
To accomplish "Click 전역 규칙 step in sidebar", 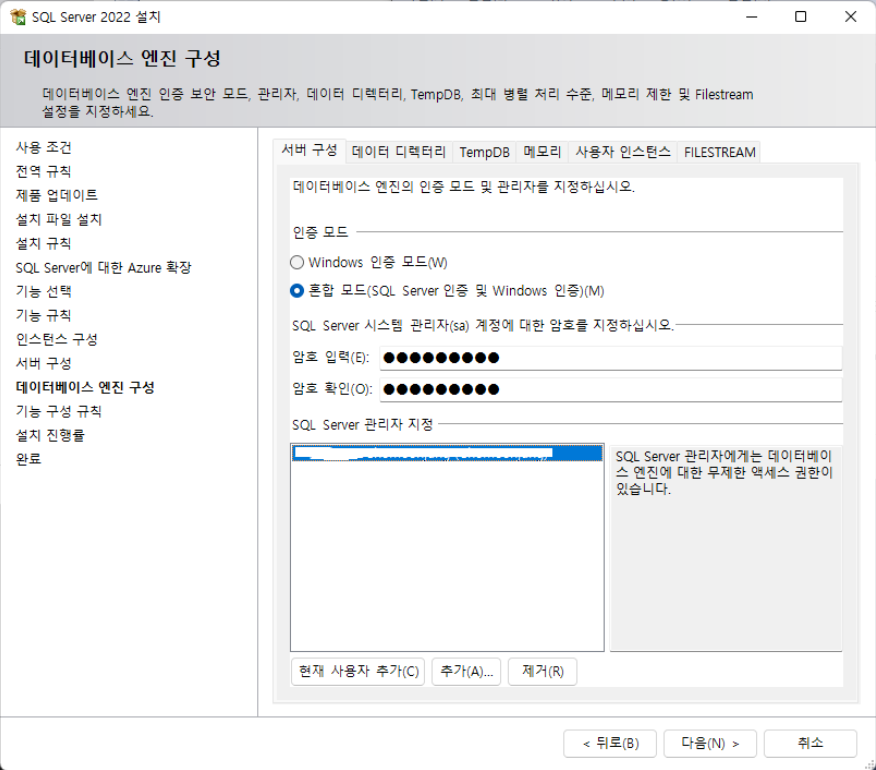I will pos(44,172).
